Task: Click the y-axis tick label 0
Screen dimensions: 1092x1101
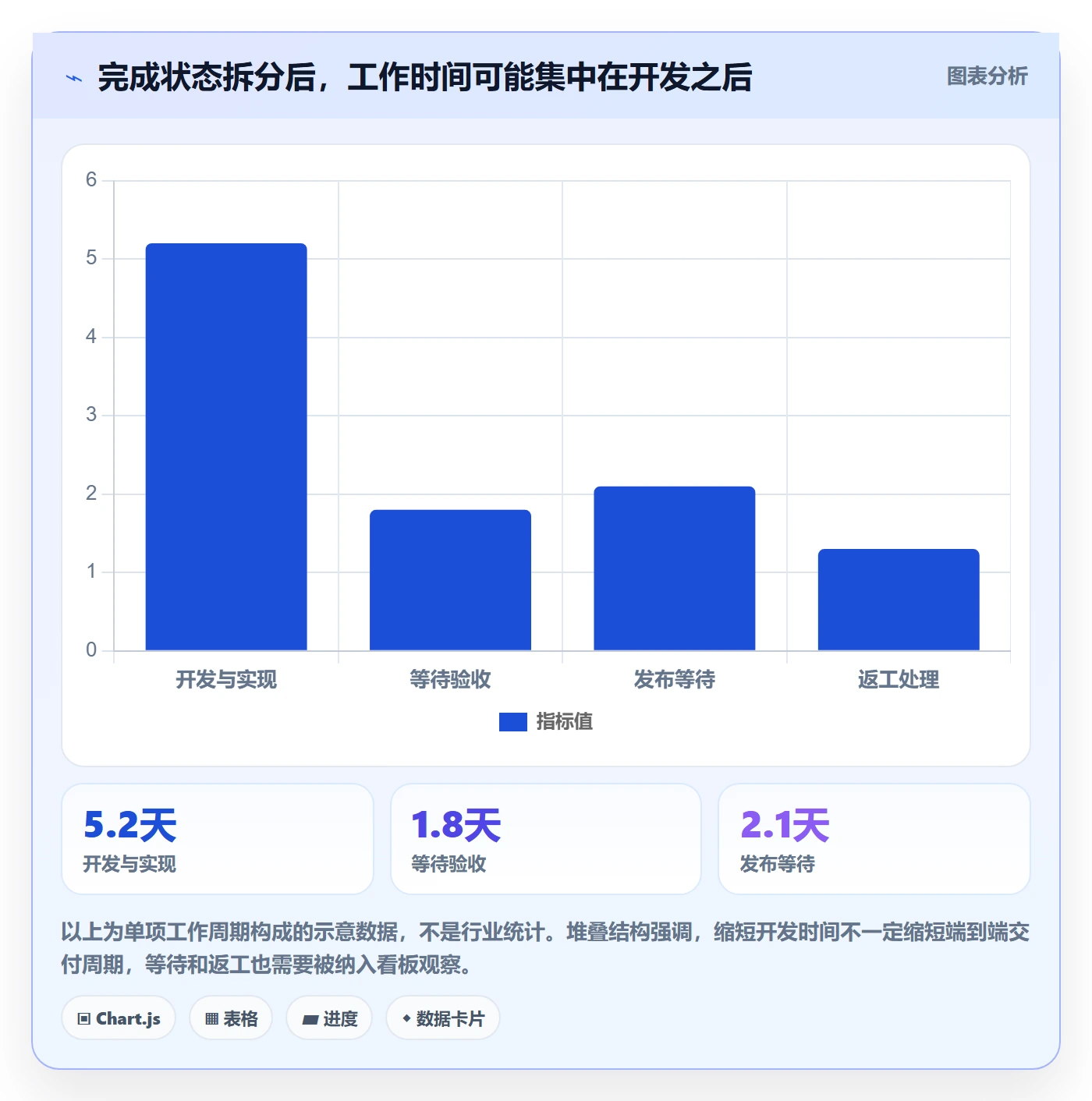Action: tap(91, 650)
